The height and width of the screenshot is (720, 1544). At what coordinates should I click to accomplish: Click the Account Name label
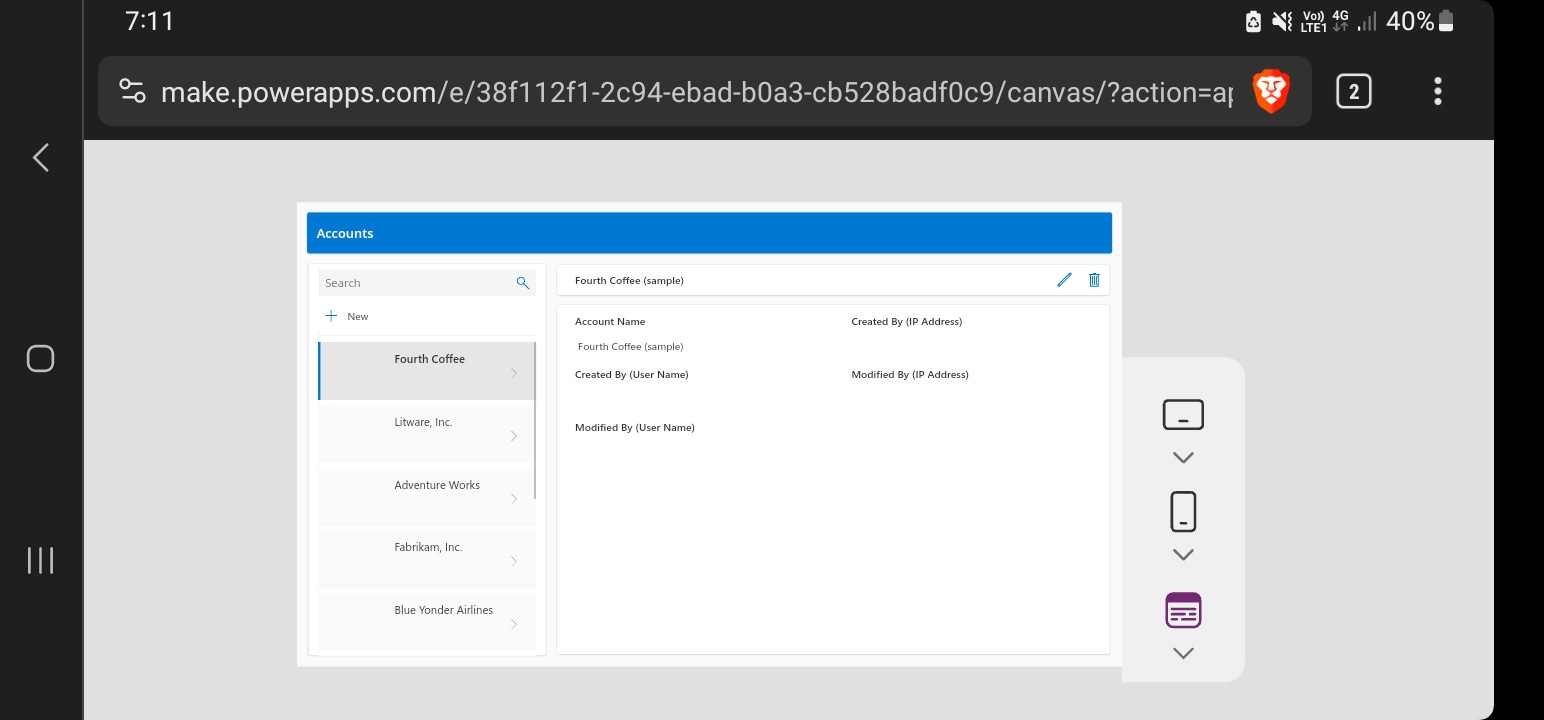(x=610, y=321)
